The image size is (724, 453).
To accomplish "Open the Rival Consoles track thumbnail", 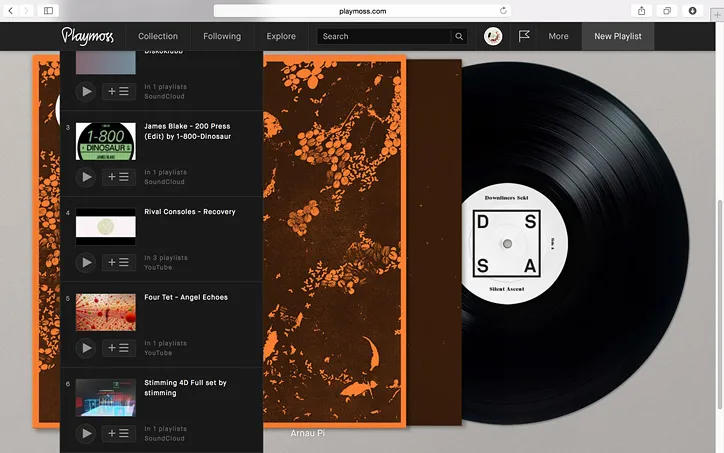I will coord(106,227).
